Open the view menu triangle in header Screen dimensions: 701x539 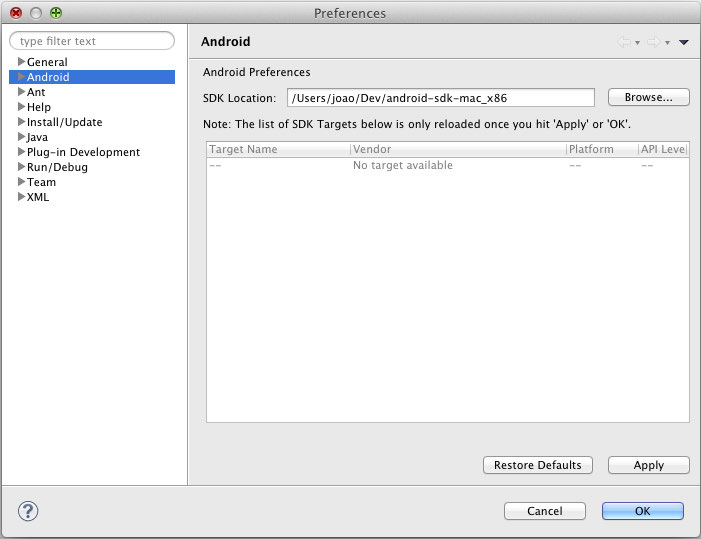tap(684, 42)
